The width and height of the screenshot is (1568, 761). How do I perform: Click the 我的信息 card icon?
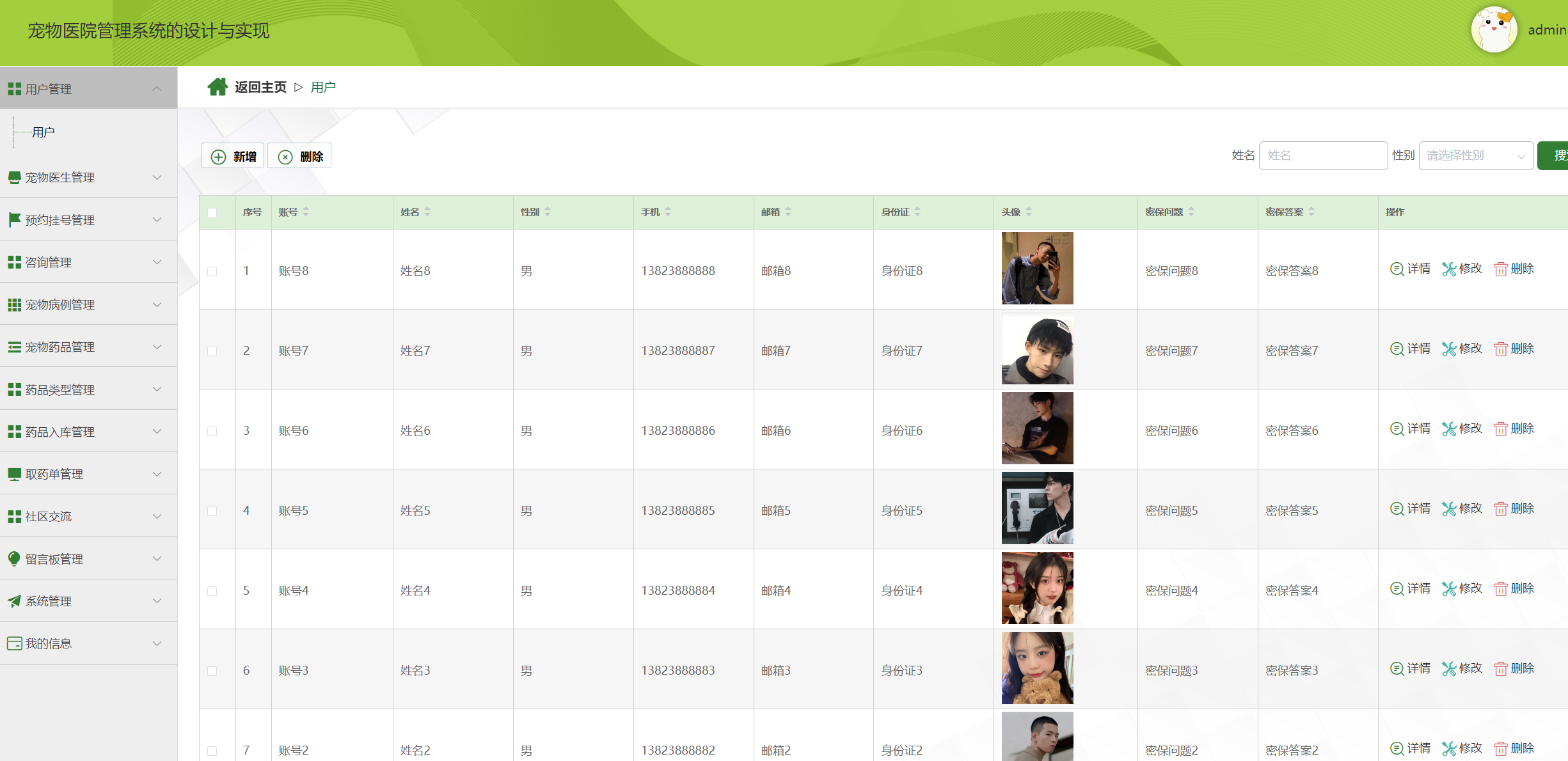(14, 643)
